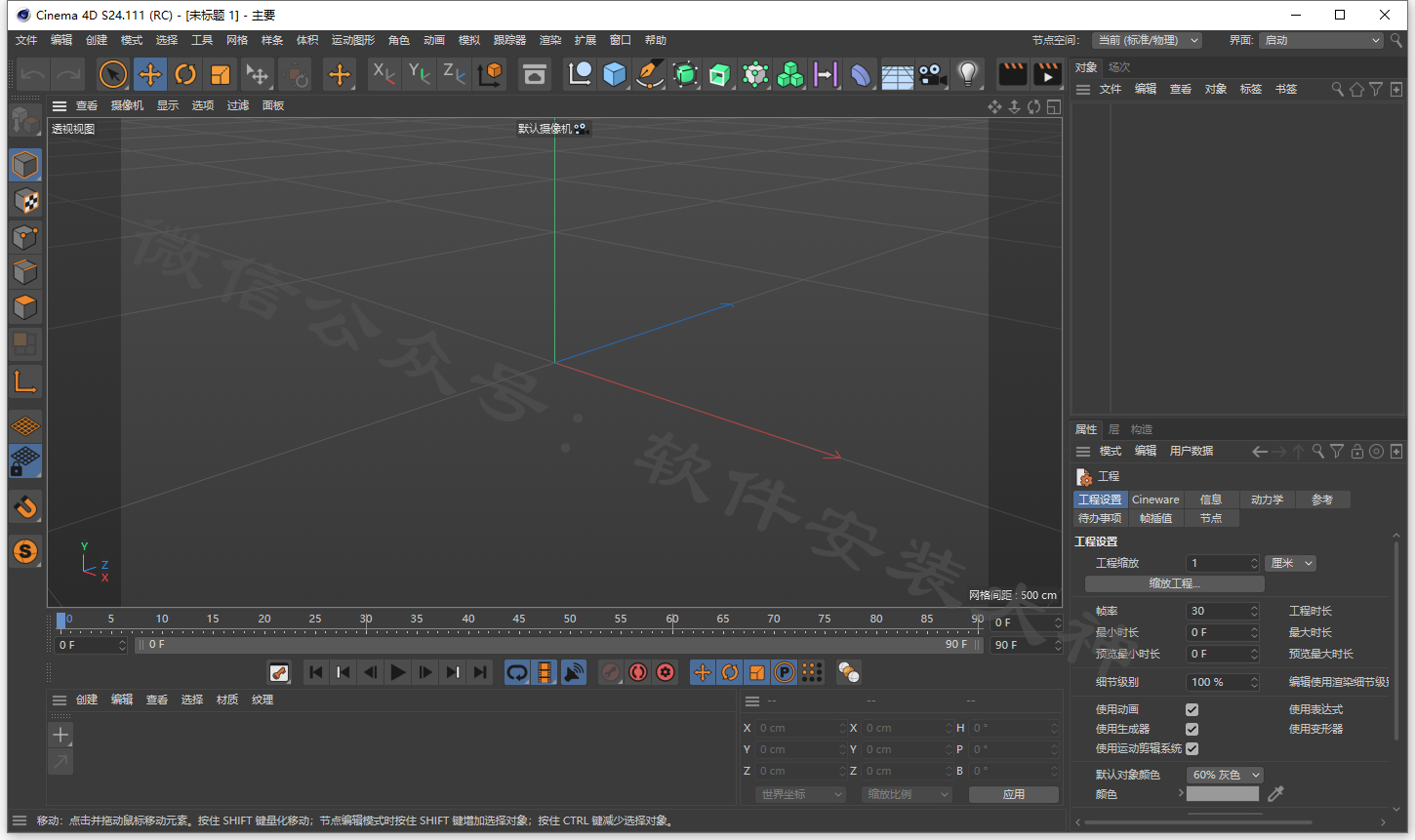The width and height of the screenshot is (1415, 840).
Task: Switch to the 层 tab
Action: coord(1113,429)
